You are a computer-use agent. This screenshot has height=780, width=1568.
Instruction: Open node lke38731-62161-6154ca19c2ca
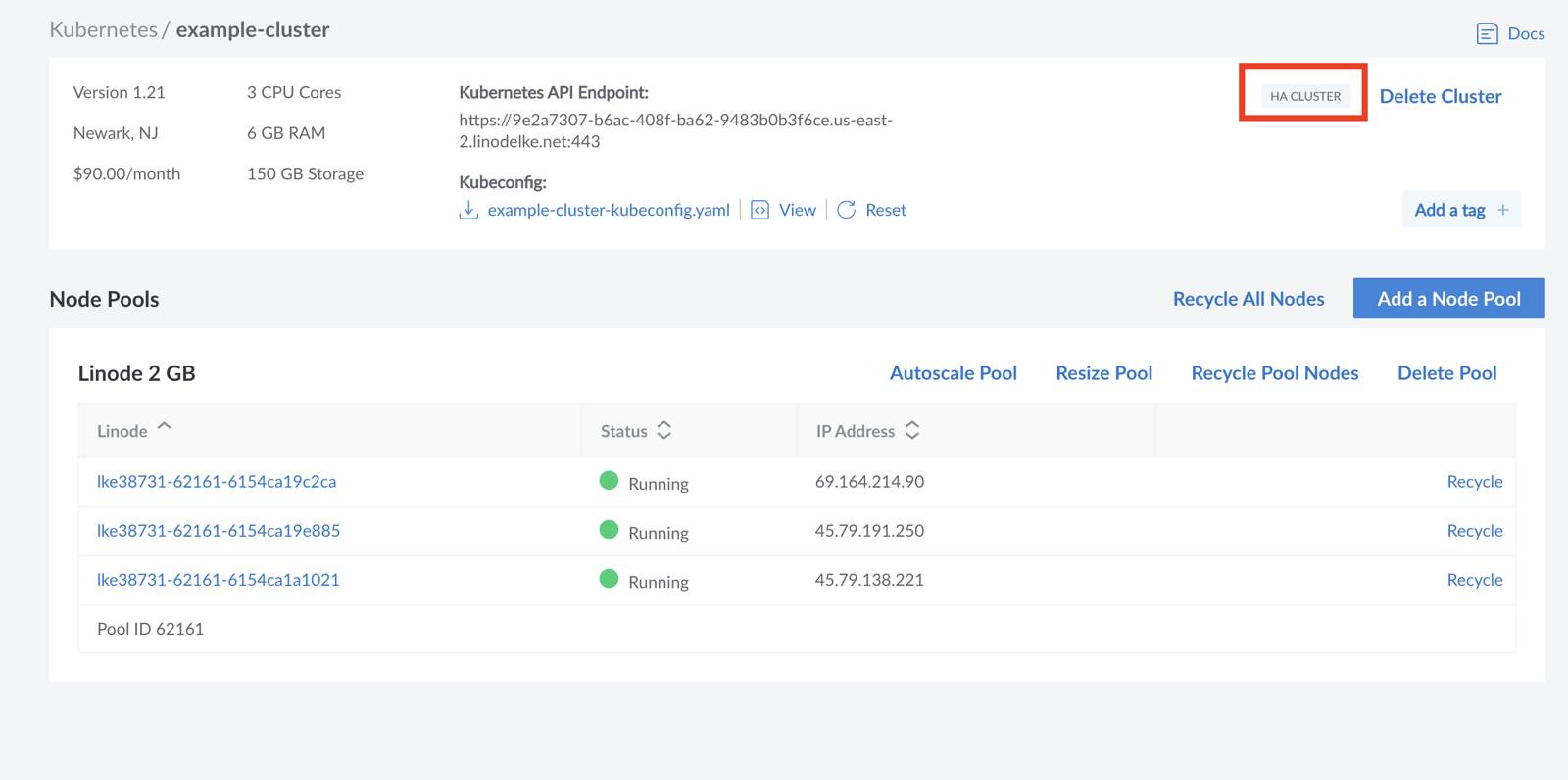[x=217, y=482]
